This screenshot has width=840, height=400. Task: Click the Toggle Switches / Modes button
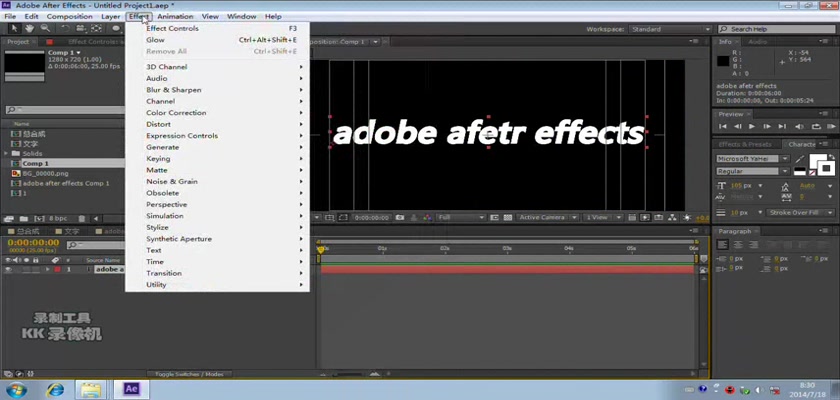(x=190, y=374)
